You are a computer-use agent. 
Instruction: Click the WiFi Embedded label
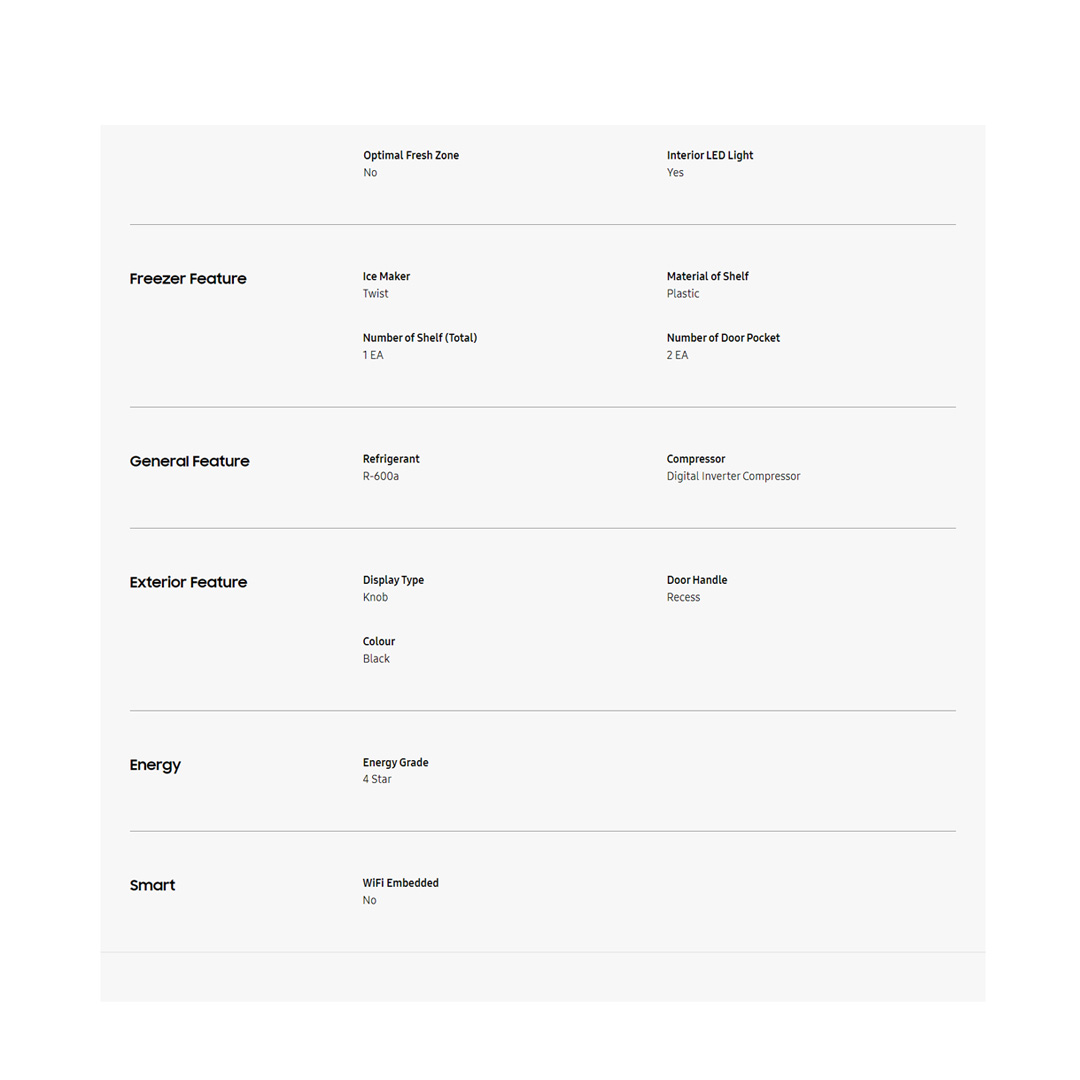point(400,883)
